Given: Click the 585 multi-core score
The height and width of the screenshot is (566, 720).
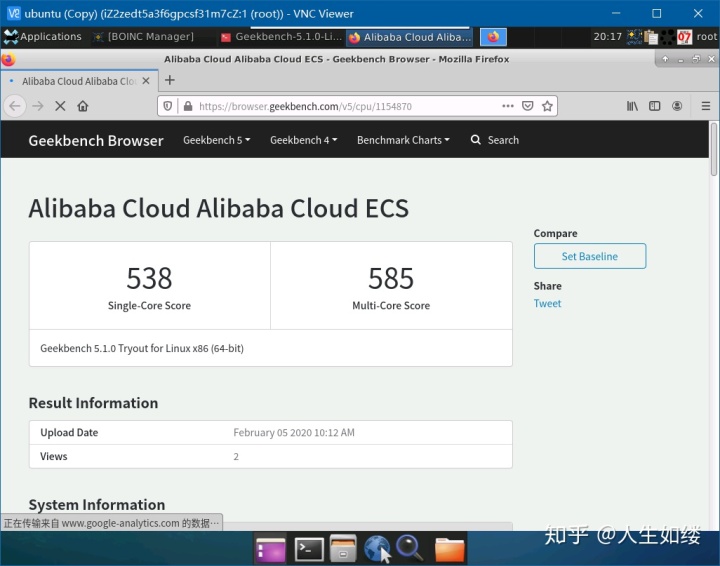Looking at the screenshot, I should point(391,278).
